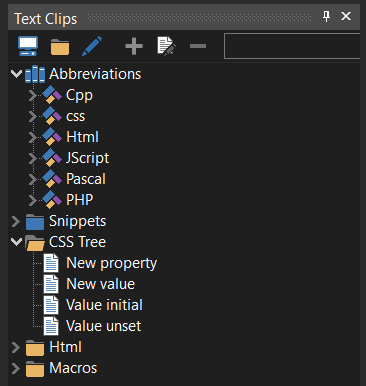Click the edit clip document icon
Image resolution: width=366 pixels, height=386 pixels.
pos(166,46)
